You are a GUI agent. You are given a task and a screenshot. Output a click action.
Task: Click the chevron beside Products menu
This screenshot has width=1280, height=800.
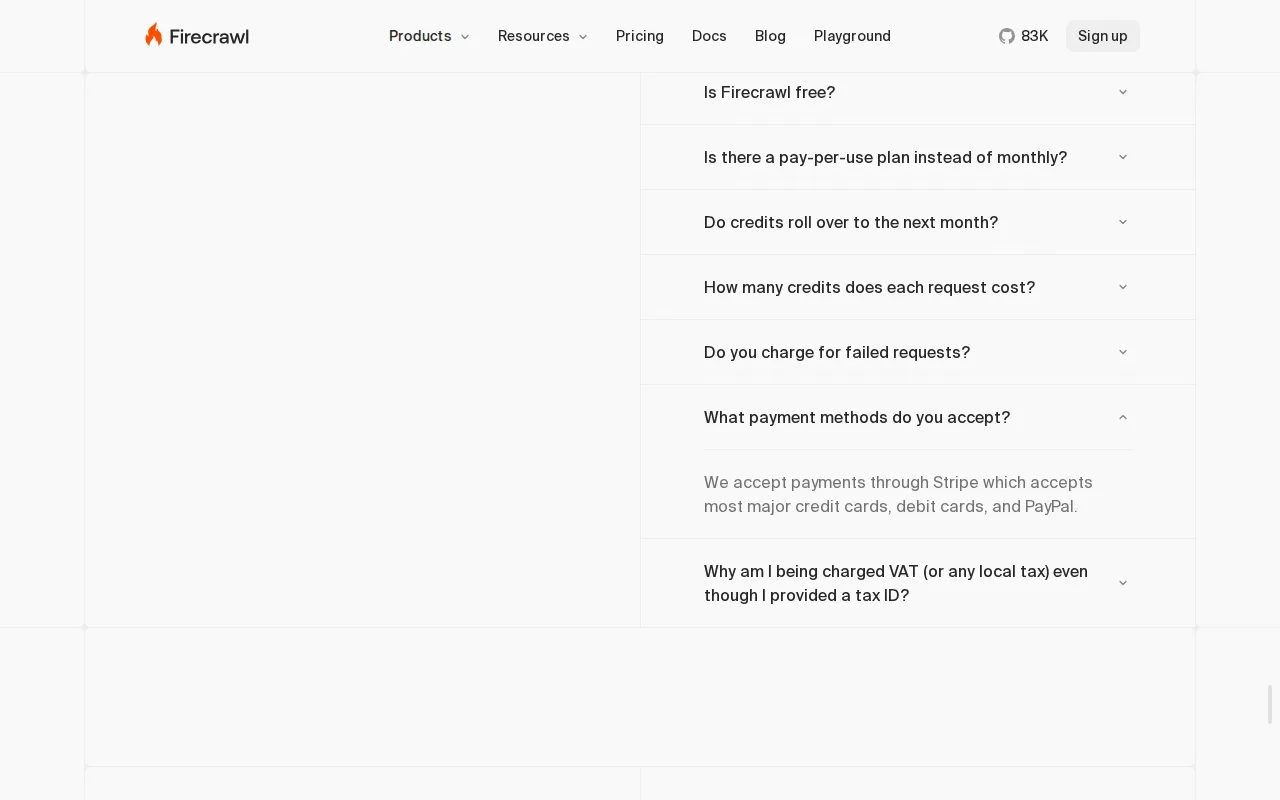coord(464,37)
